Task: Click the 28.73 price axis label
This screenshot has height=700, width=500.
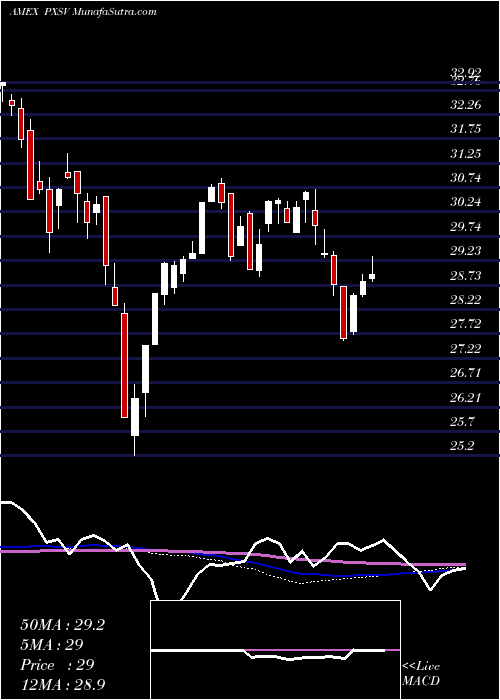Action: [x=466, y=275]
